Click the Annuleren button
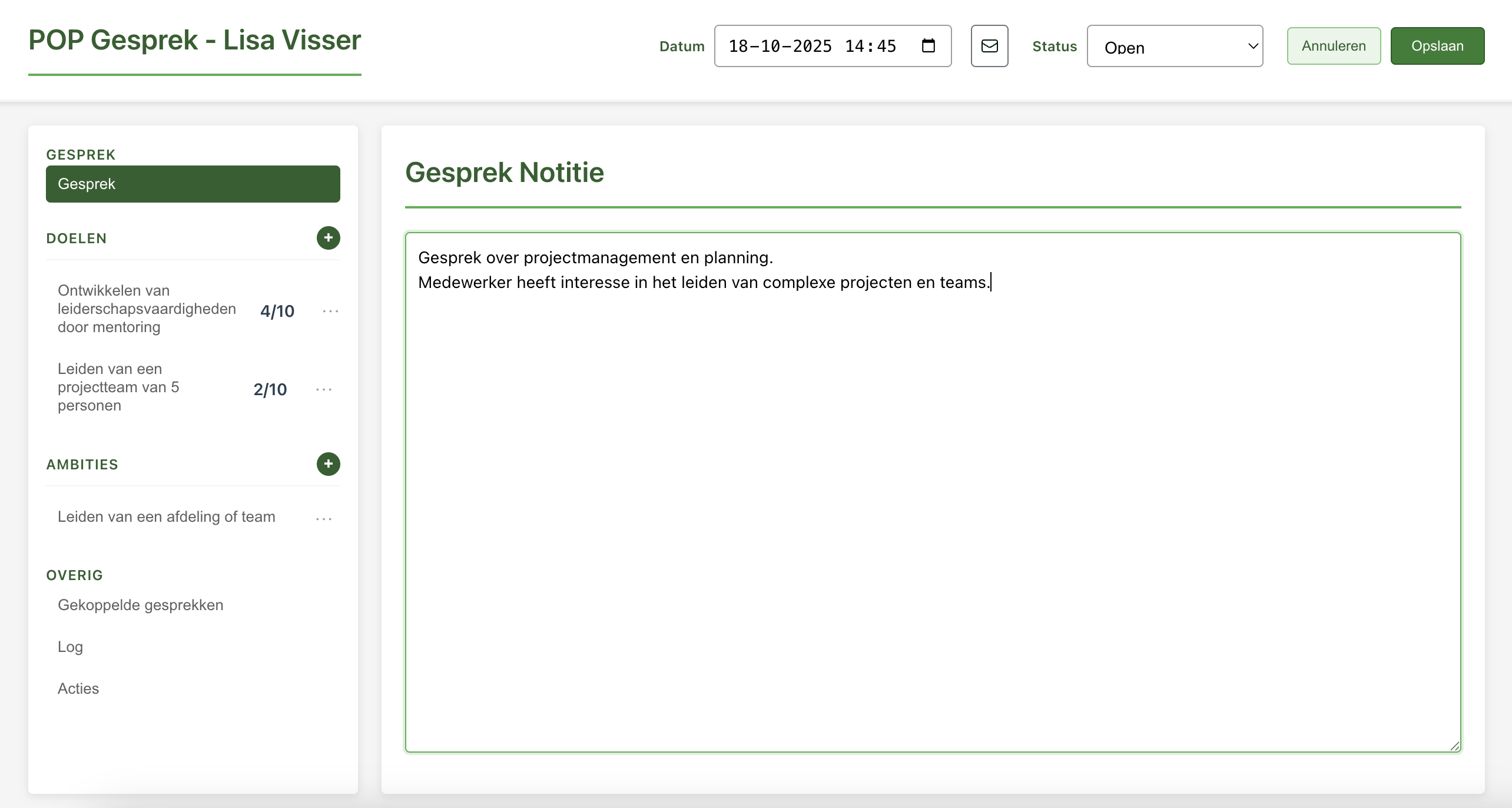The height and width of the screenshot is (808, 1512). click(x=1333, y=46)
